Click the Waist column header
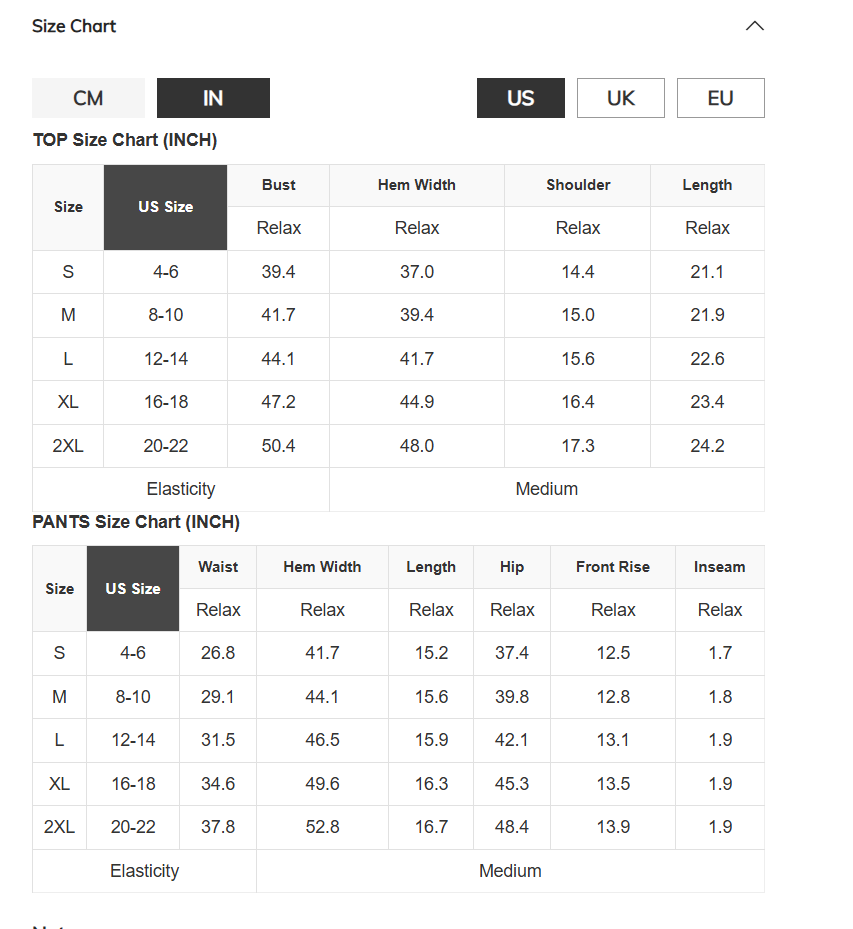 (218, 567)
